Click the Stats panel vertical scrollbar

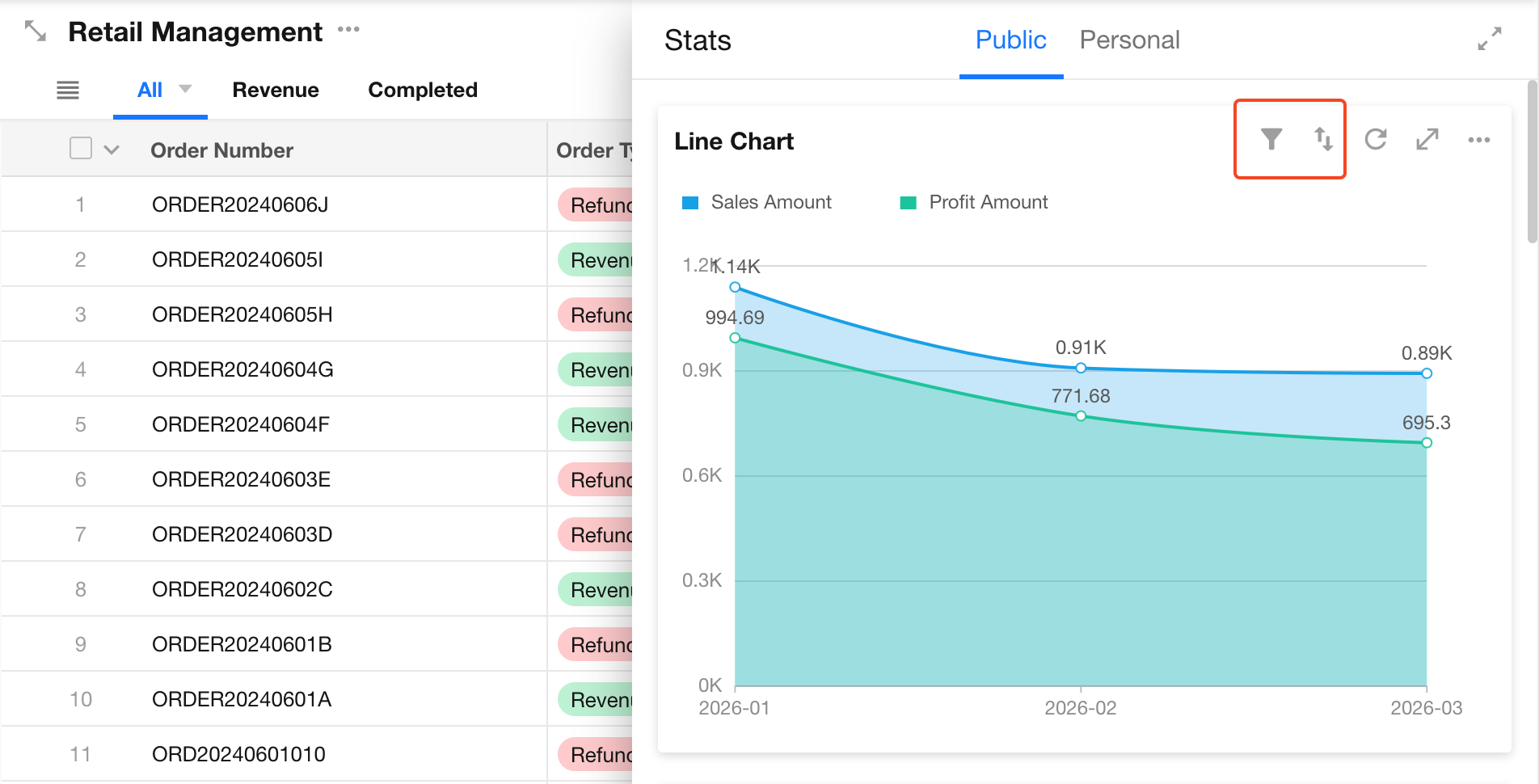tap(1532, 162)
